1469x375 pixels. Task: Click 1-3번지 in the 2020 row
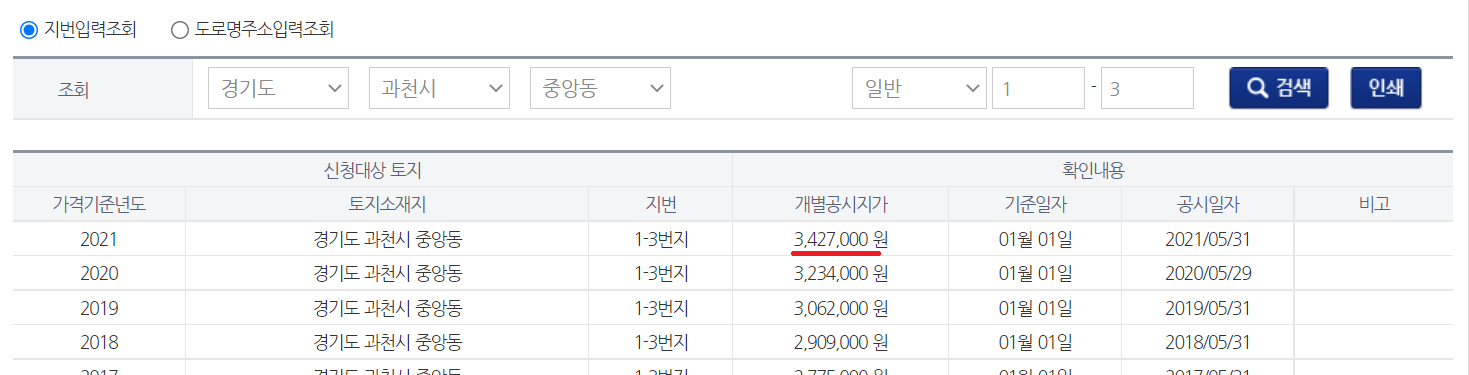[x=661, y=274]
